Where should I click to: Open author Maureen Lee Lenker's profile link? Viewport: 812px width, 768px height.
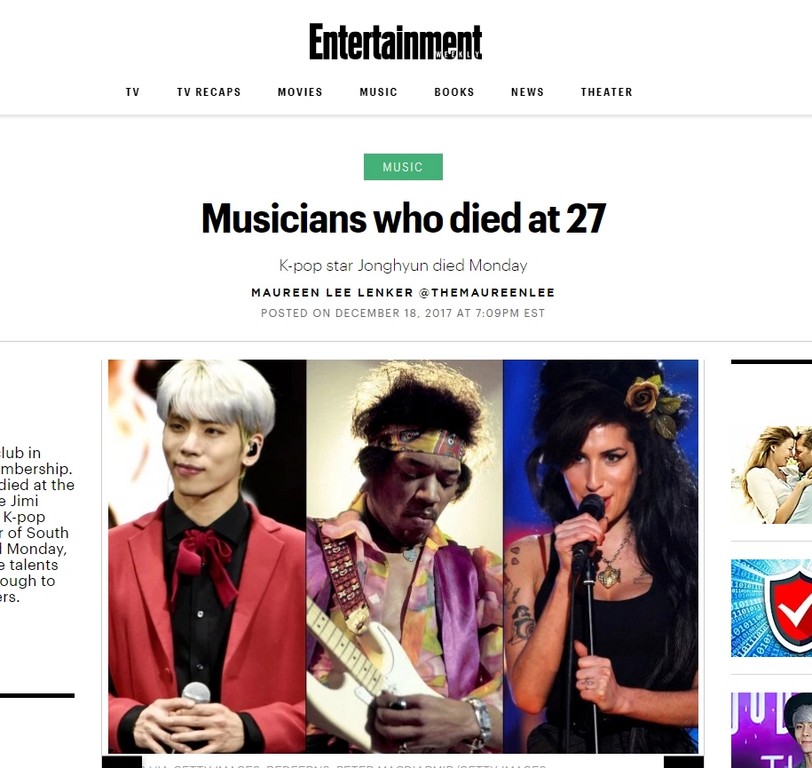pyautogui.click(x=332, y=293)
